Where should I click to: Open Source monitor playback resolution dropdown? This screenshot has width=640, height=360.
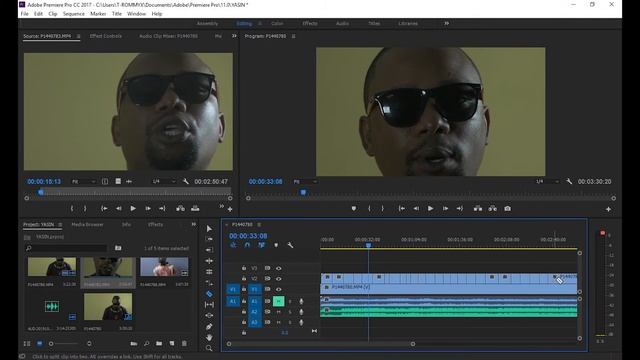tap(164, 181)
